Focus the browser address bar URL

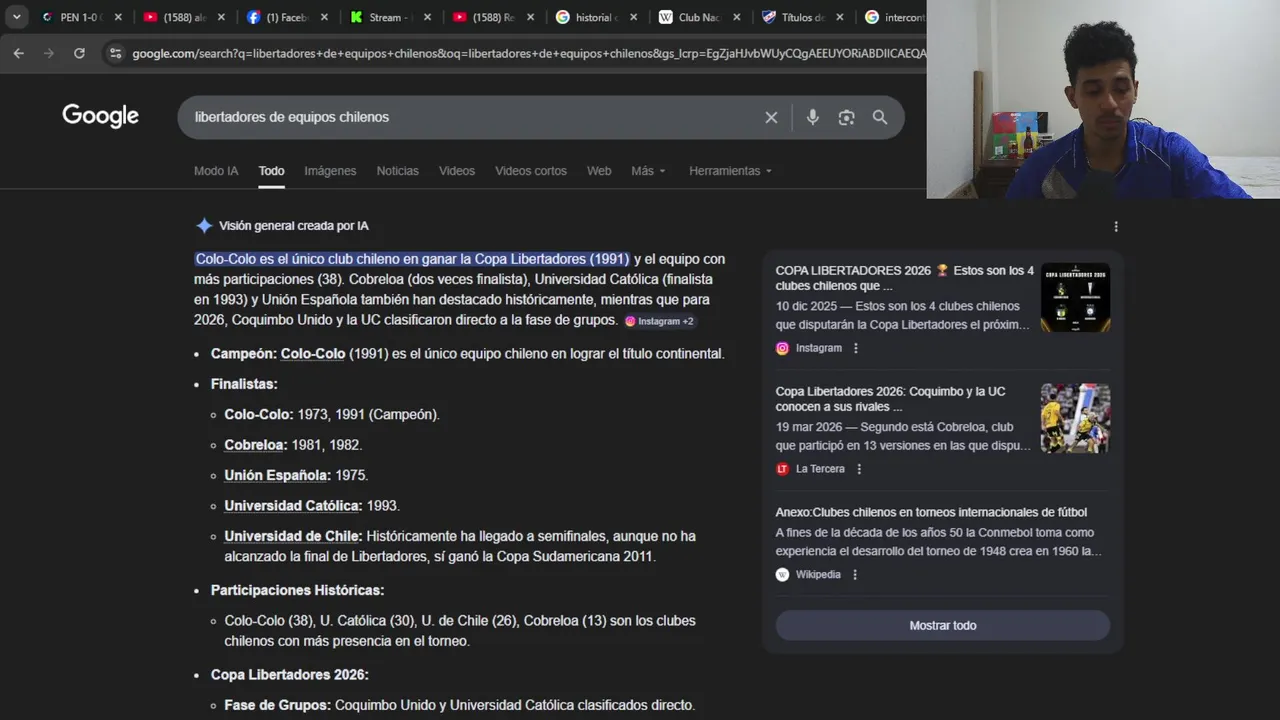point(528,53)
